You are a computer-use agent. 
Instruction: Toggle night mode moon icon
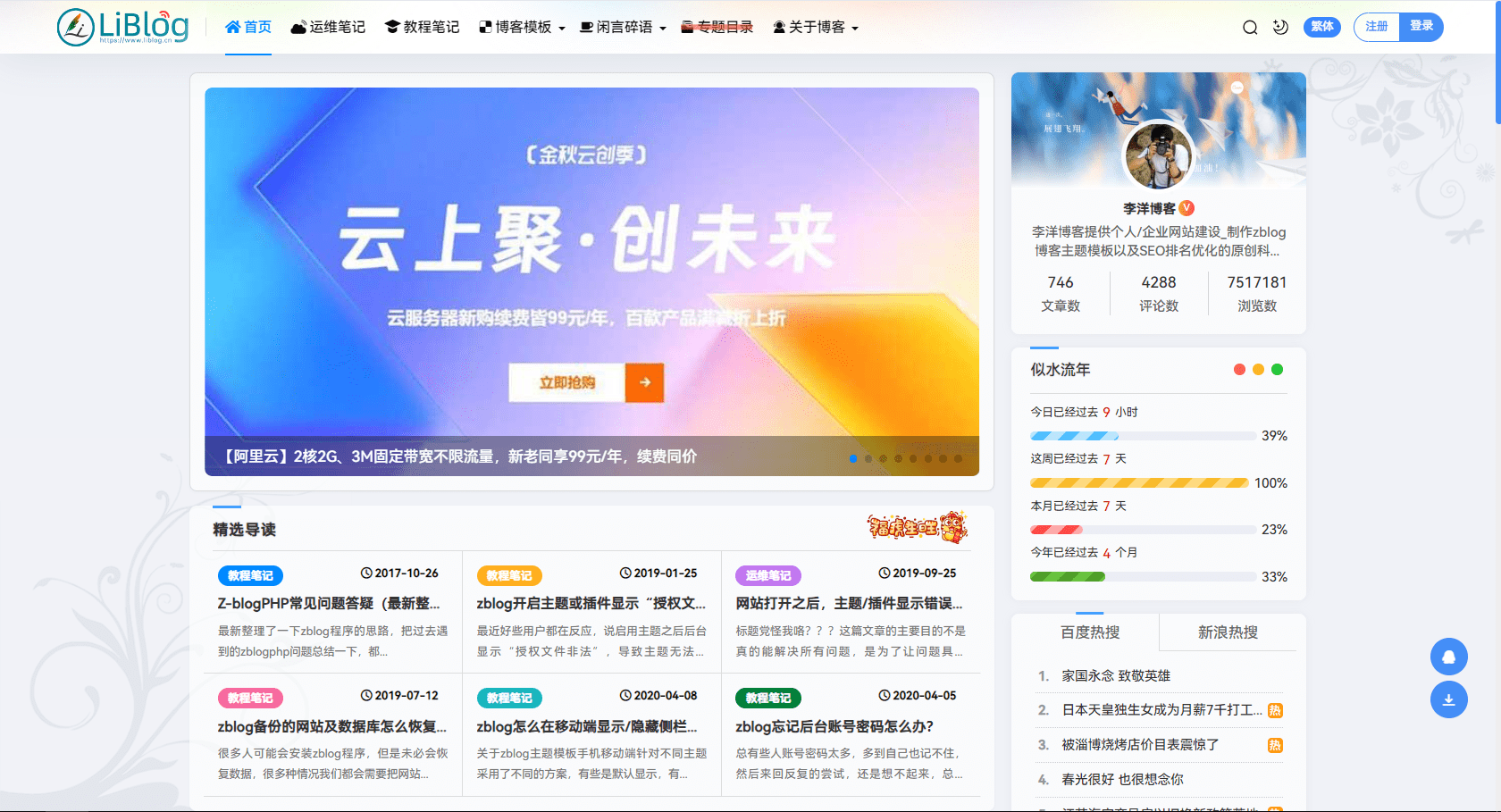pyautogui.click(x=1280, y=27)
